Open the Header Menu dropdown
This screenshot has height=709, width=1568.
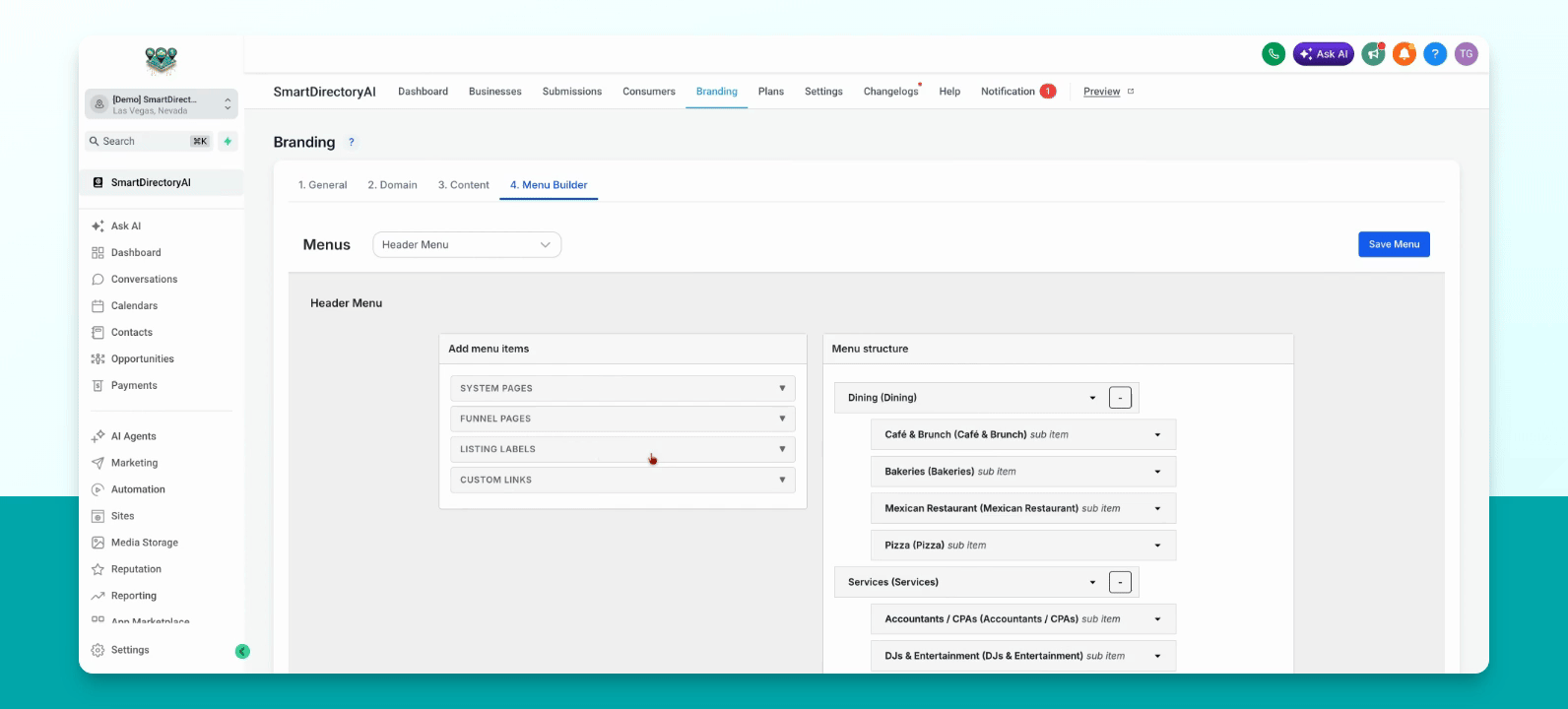pos(467,245)
